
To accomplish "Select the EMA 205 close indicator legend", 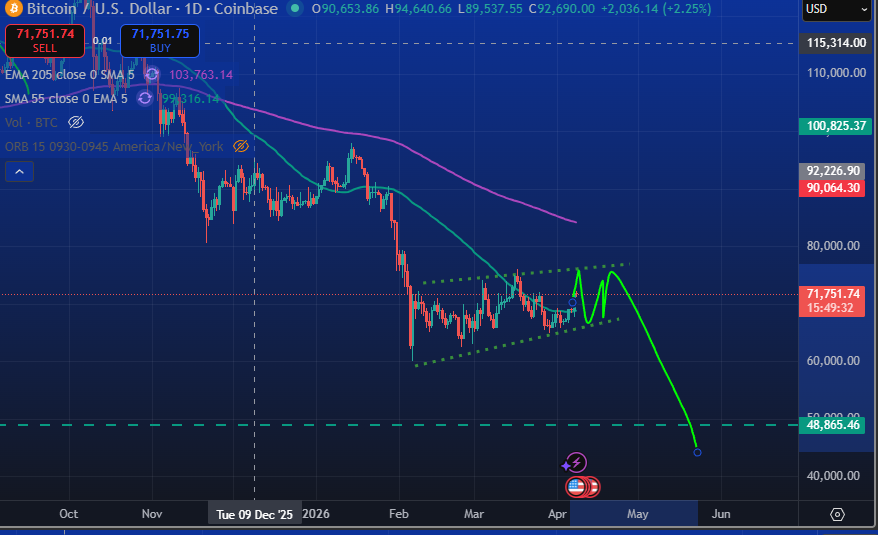I will click(x=69, y=75).
